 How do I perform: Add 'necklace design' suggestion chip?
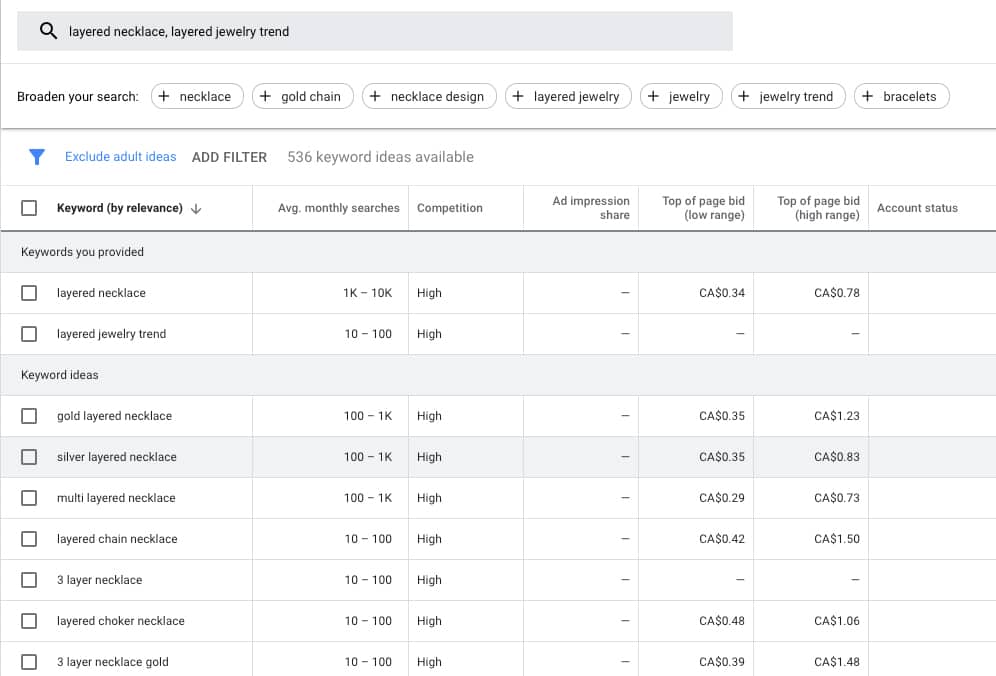[429, 97]
